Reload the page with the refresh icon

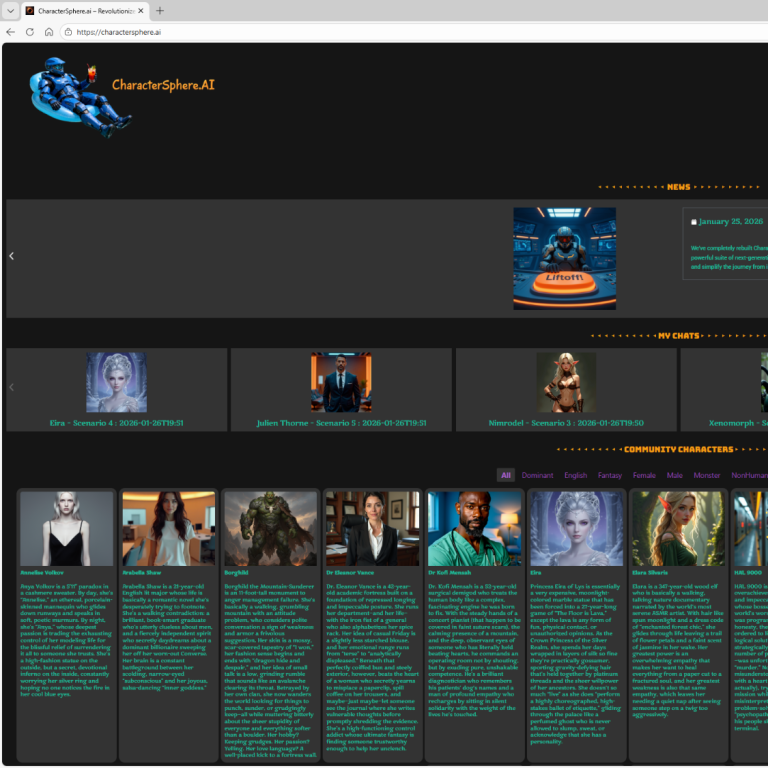(x=30, y=32)
